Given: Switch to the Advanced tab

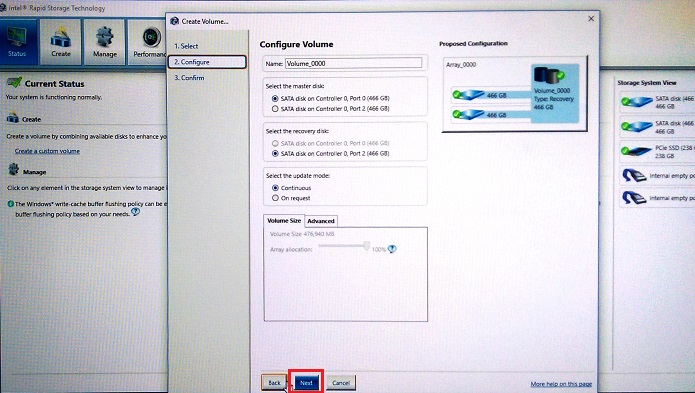Looking at the screenshot, I should (x=320, y=221).
